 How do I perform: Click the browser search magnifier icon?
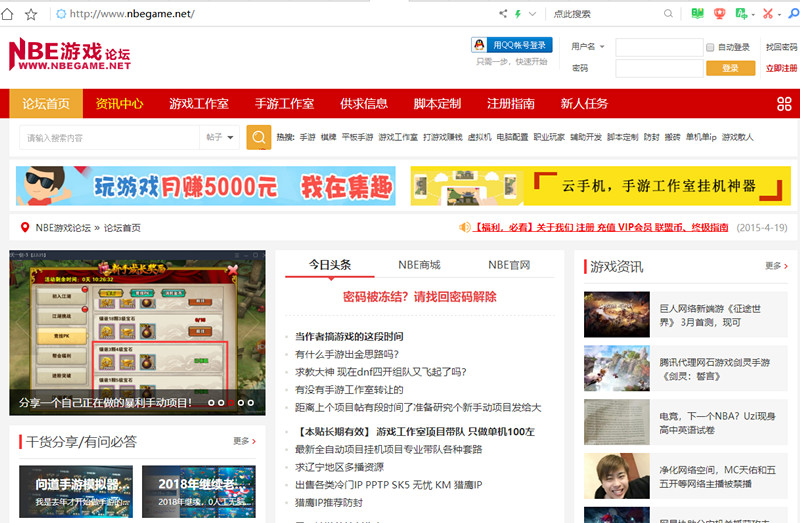click(x=668, y=14)
